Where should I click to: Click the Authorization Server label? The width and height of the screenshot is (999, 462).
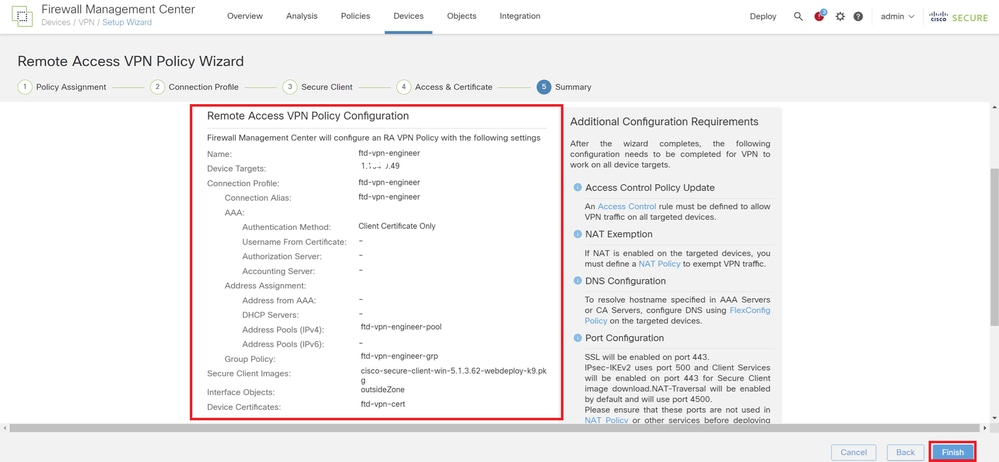click(282, 256)
